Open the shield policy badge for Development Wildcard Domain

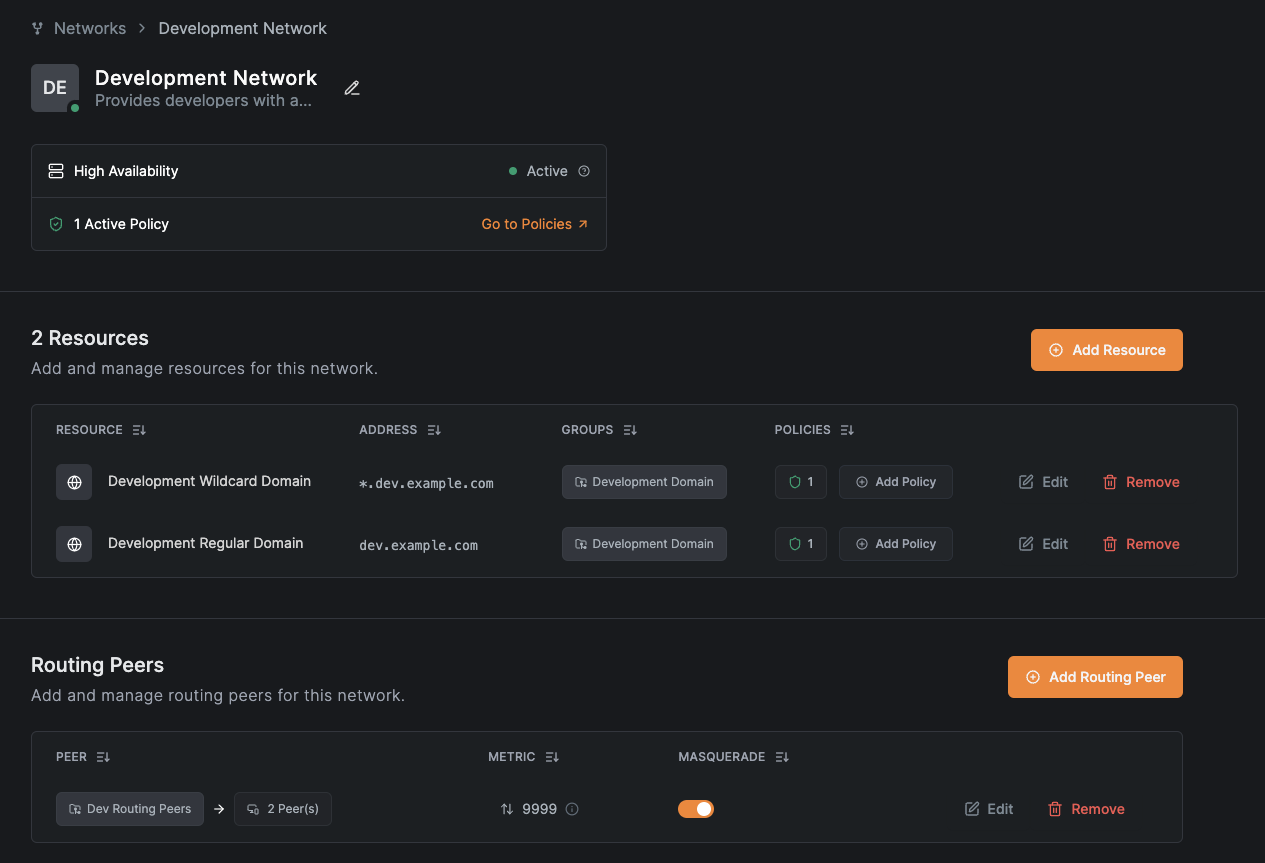coord(800,481)
